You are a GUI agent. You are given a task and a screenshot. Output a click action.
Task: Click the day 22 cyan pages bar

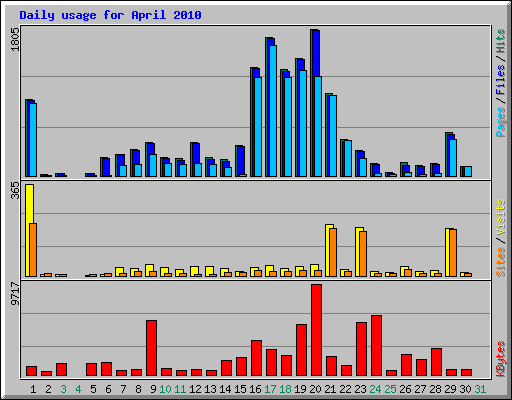click(348, 159)
